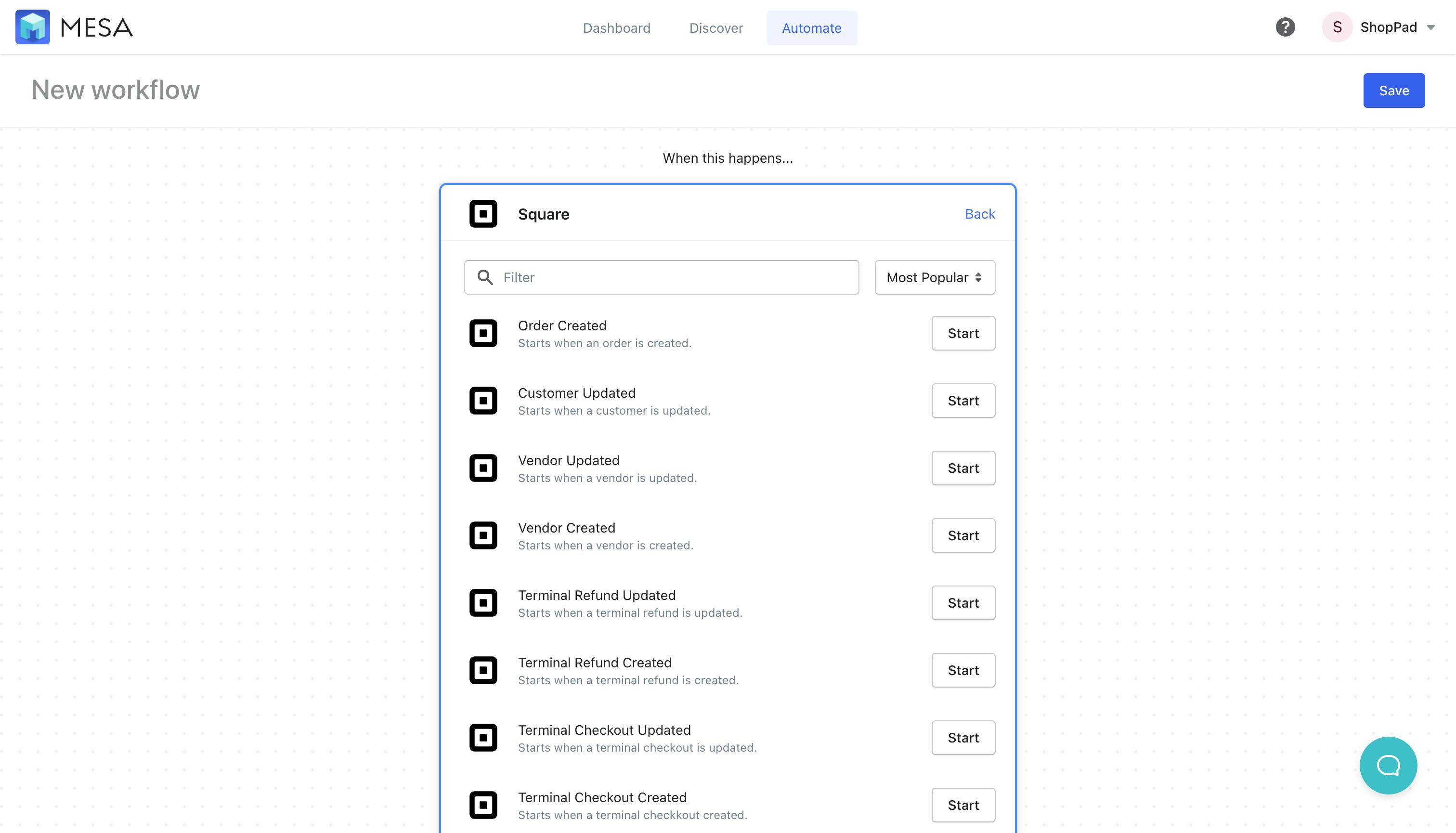This screenshot has height=833, width=1456.
Task: Click 'Starts when a terminal refund is created.'
Action: point(628,681)
